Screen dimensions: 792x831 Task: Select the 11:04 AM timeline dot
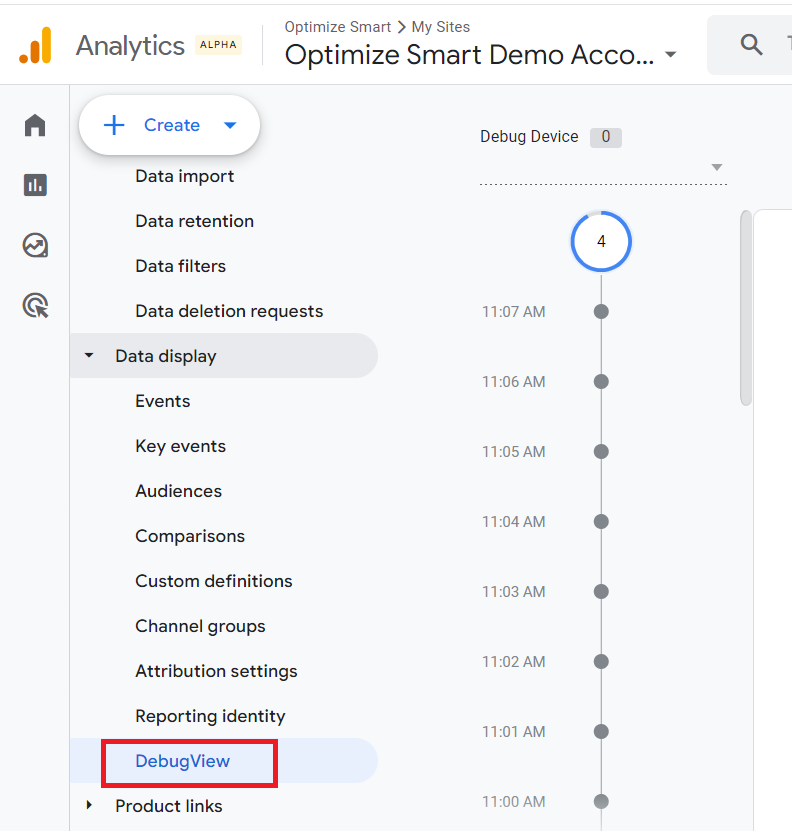pyautogui.click(x=601, y=521)
